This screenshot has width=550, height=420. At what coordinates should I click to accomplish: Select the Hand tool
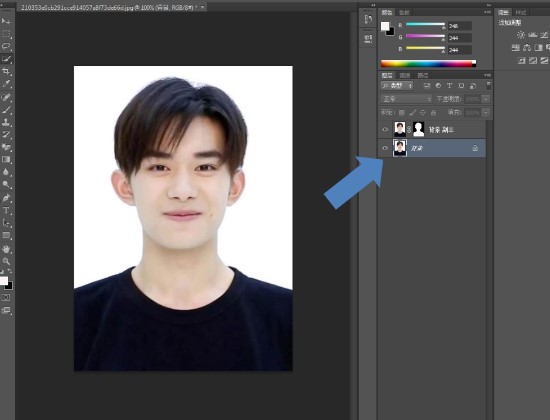point(6,249)
